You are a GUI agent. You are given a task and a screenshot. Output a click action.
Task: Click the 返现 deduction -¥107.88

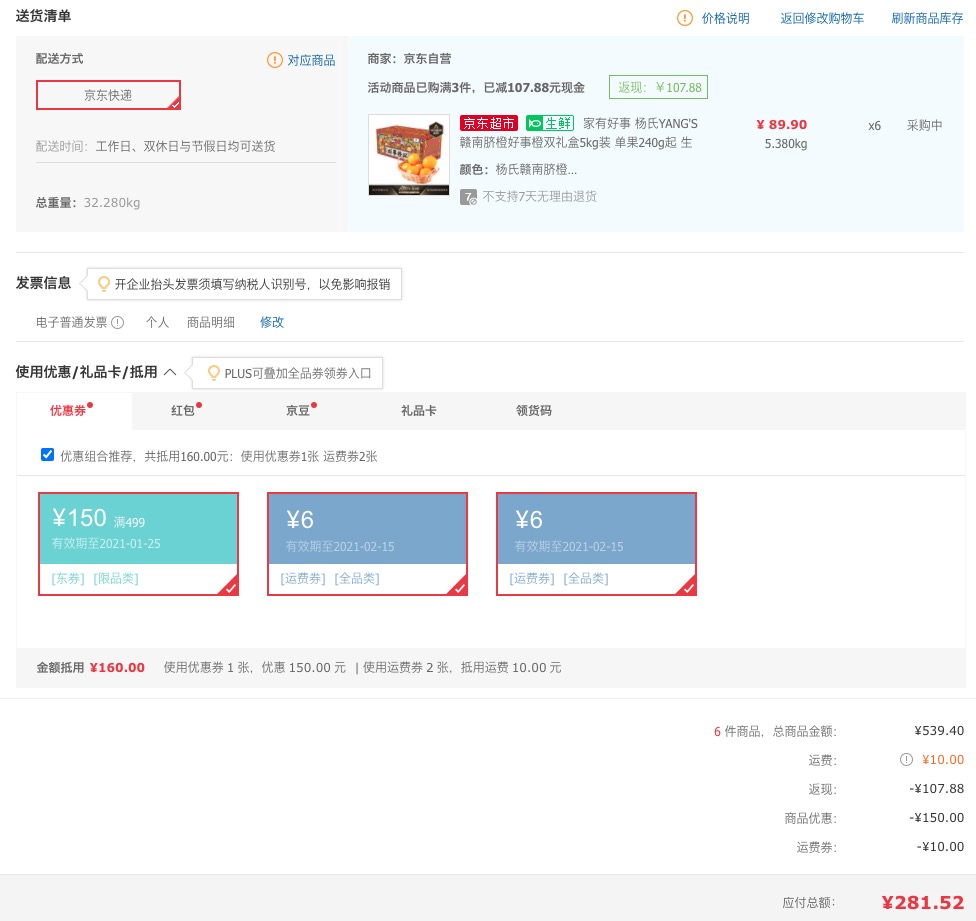(937, 788)
